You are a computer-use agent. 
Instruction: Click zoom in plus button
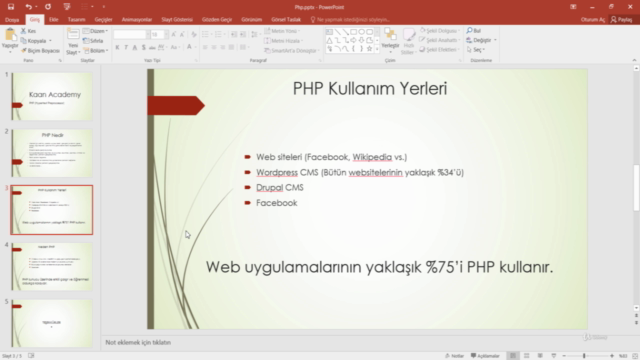(x=611, y=356)
